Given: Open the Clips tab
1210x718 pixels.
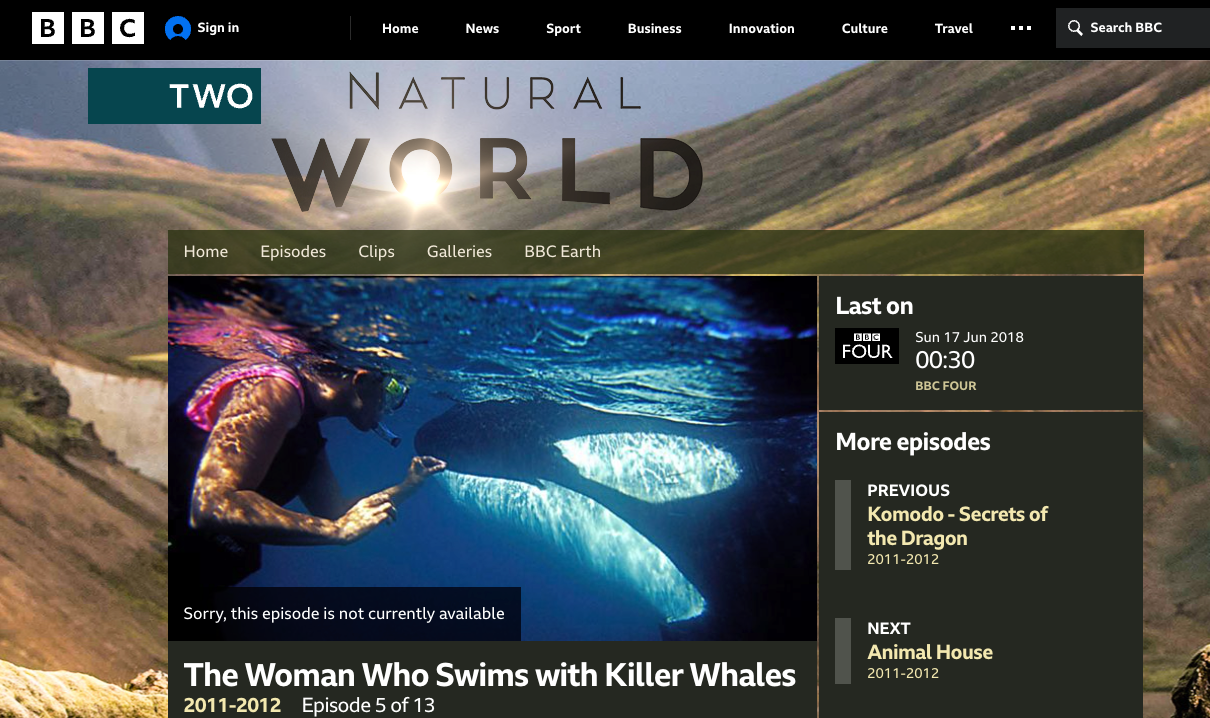Looking at the screenshot, I should (x=376, y=252).
